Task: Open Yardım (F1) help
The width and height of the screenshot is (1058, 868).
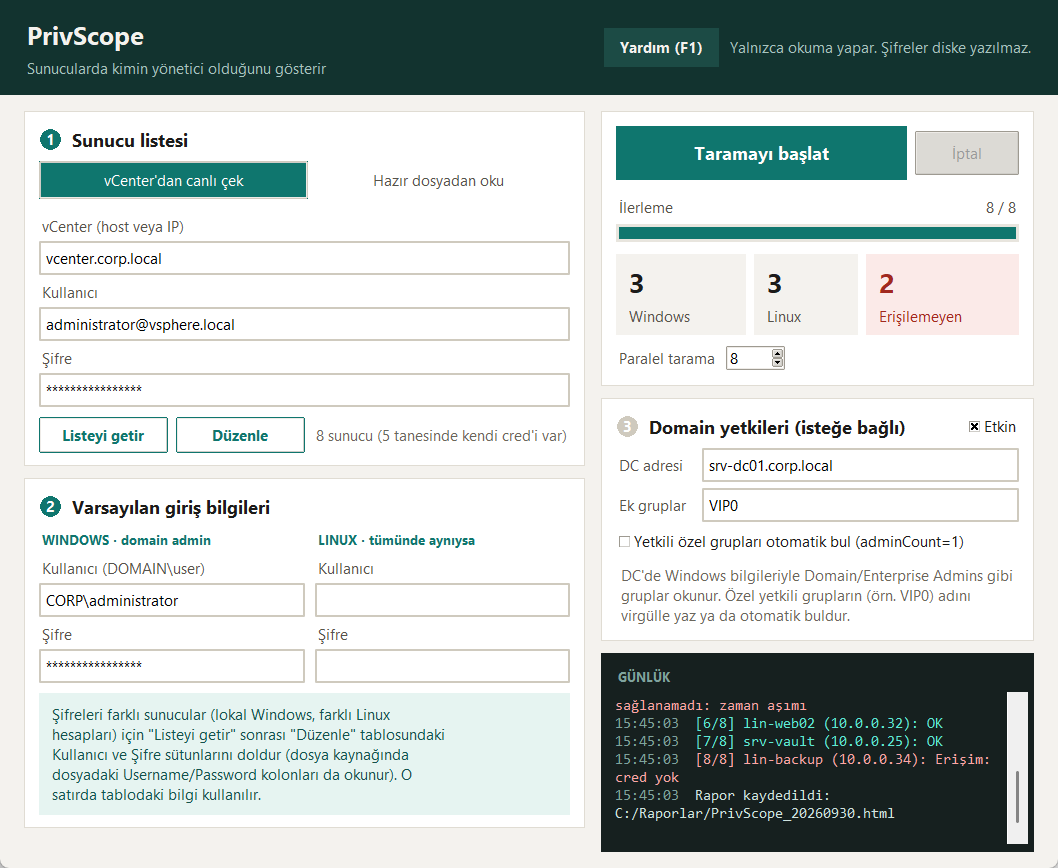Action: 661,48
